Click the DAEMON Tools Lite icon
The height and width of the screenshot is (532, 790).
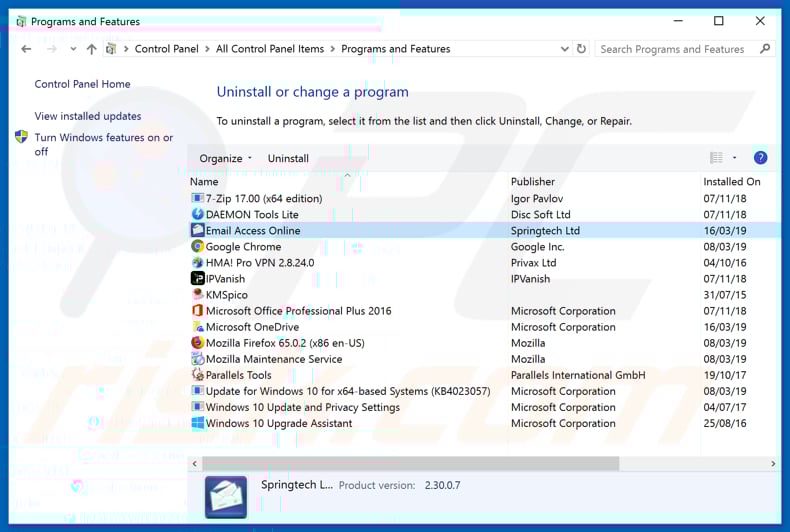(x=198, y=215)
